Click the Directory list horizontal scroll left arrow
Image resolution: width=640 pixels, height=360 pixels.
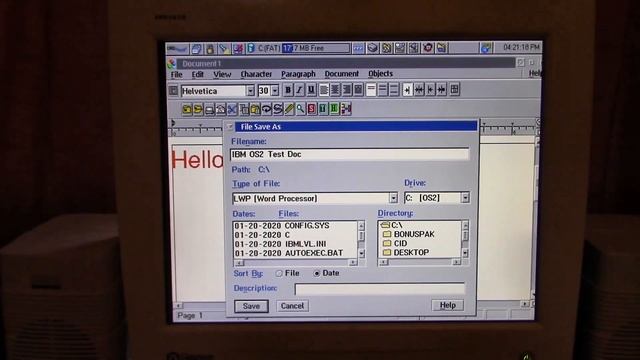coord(383,262)
